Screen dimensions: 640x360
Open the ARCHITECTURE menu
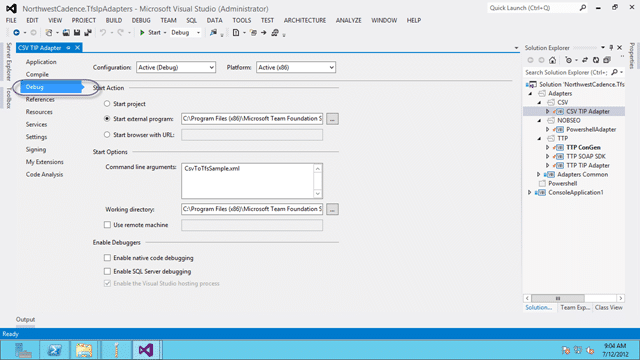click(305, 20)
